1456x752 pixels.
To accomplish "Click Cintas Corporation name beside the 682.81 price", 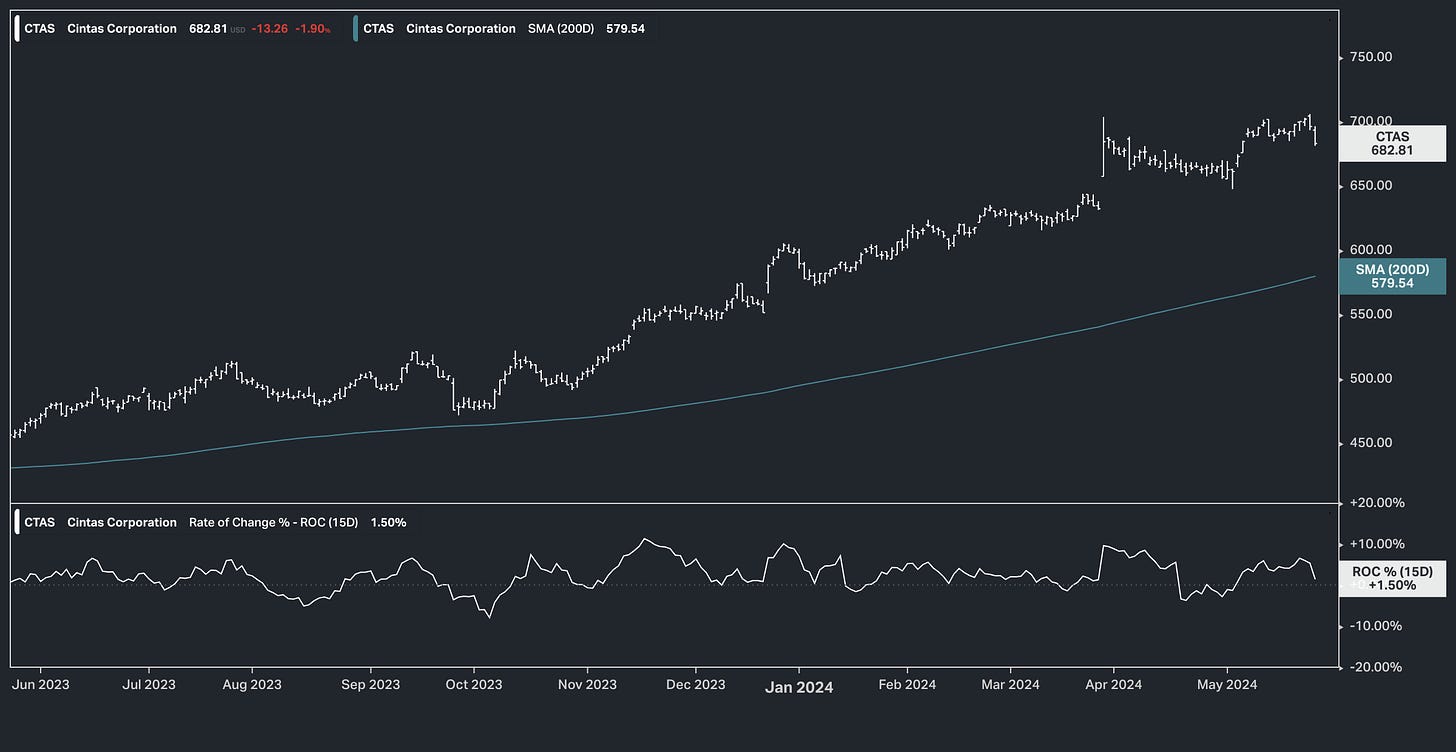I will [122, 29].
